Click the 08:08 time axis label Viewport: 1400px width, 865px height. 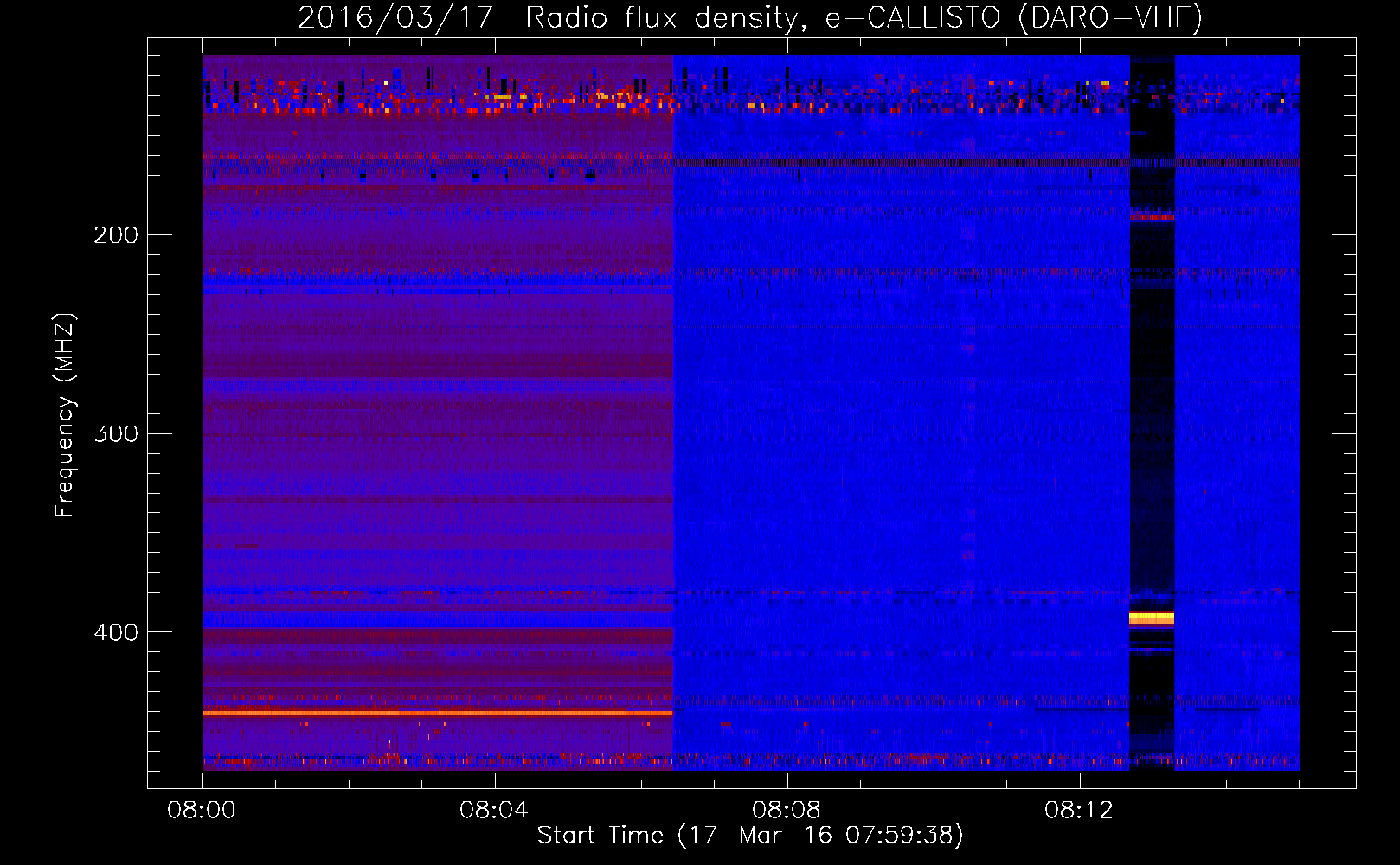(x=787, y=811)
